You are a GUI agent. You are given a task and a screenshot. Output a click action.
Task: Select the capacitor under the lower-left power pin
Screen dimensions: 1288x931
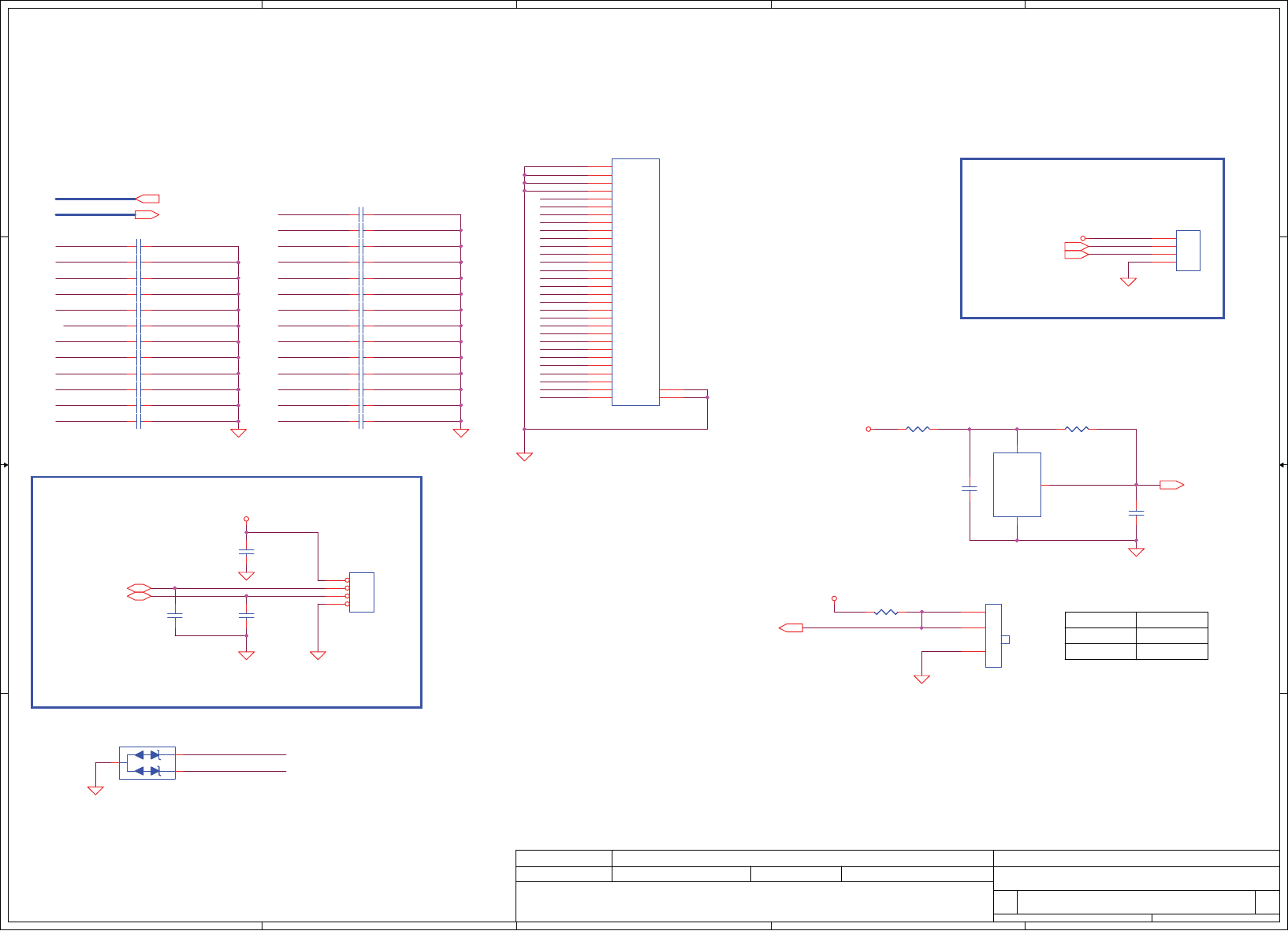point(246,552)
